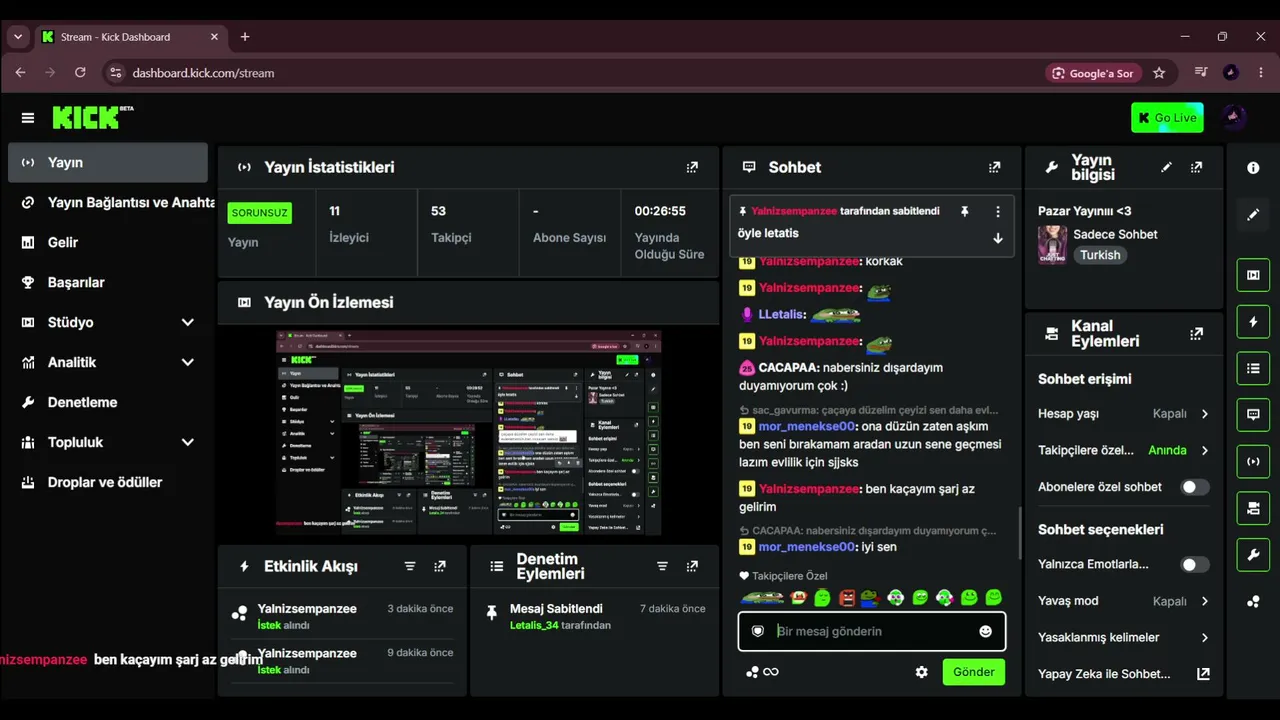Viewport: 1280px width, 720px height.
Task: Click the SORUNSUZ stream status badge
Action: pos(260,213)
